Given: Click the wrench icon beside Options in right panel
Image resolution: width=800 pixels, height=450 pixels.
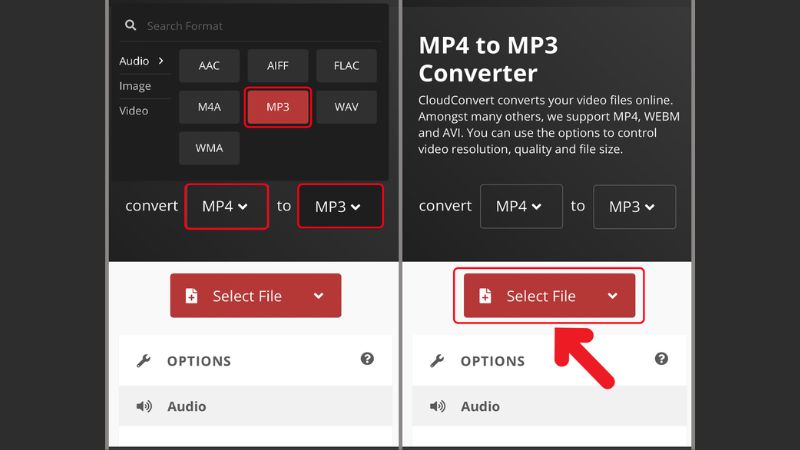Looking at the screenshot, I should click(437, 361).
